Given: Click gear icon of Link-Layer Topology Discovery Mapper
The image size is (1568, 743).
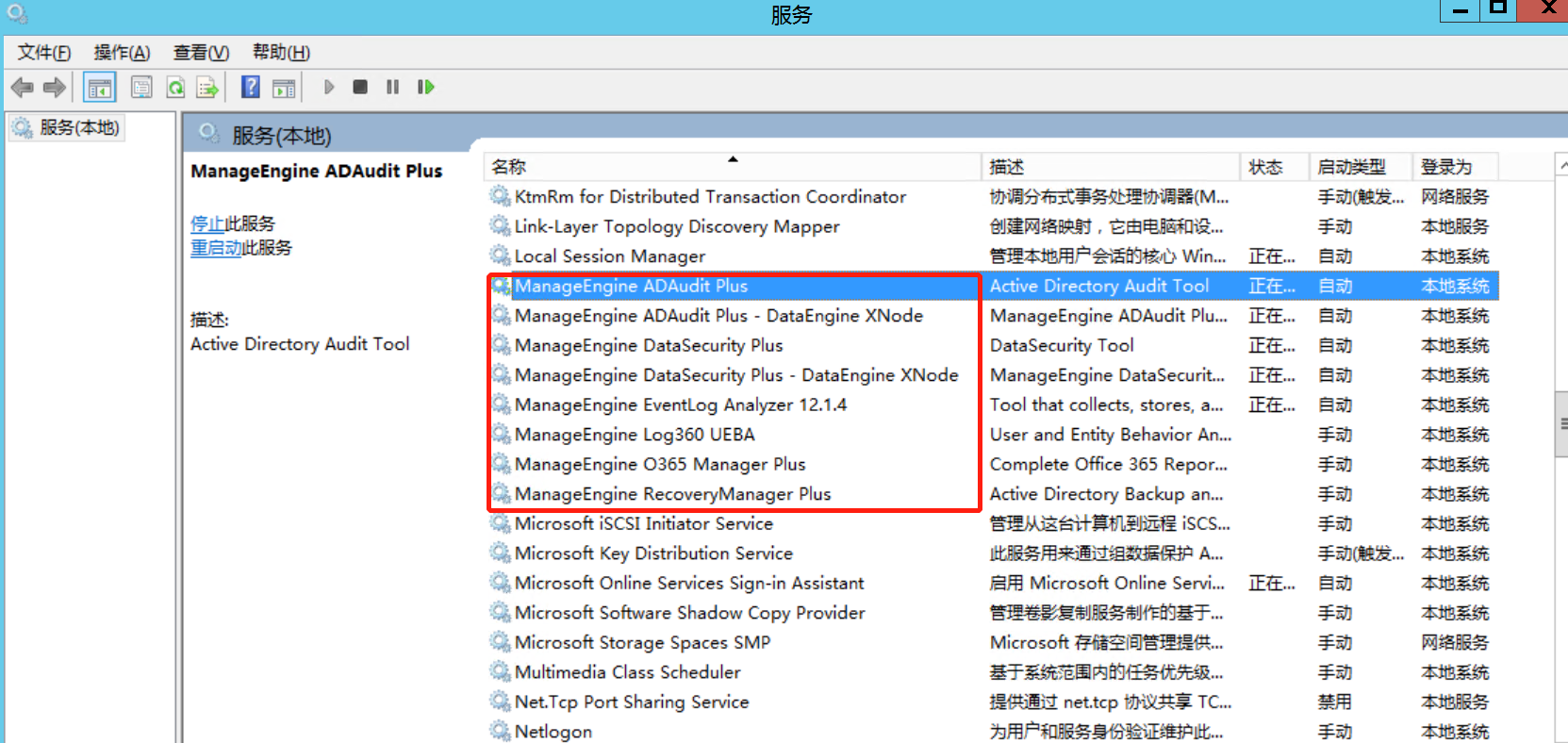Looking at the screenshot, I should [x=500, y=226].
